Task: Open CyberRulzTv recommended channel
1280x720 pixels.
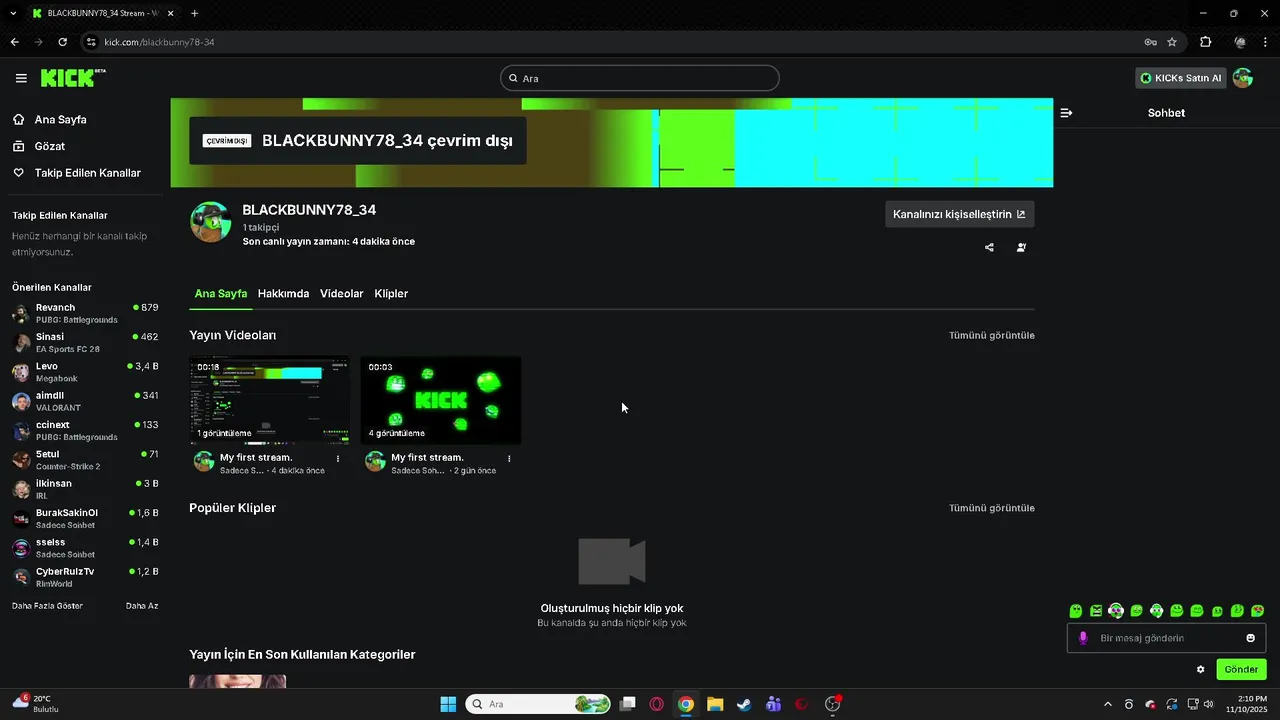Action: (85, 577)
